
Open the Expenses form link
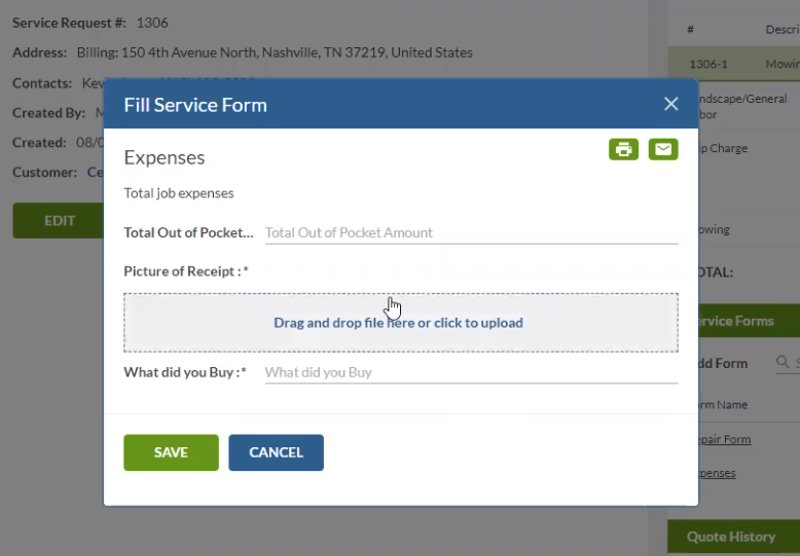pos(716,473)
